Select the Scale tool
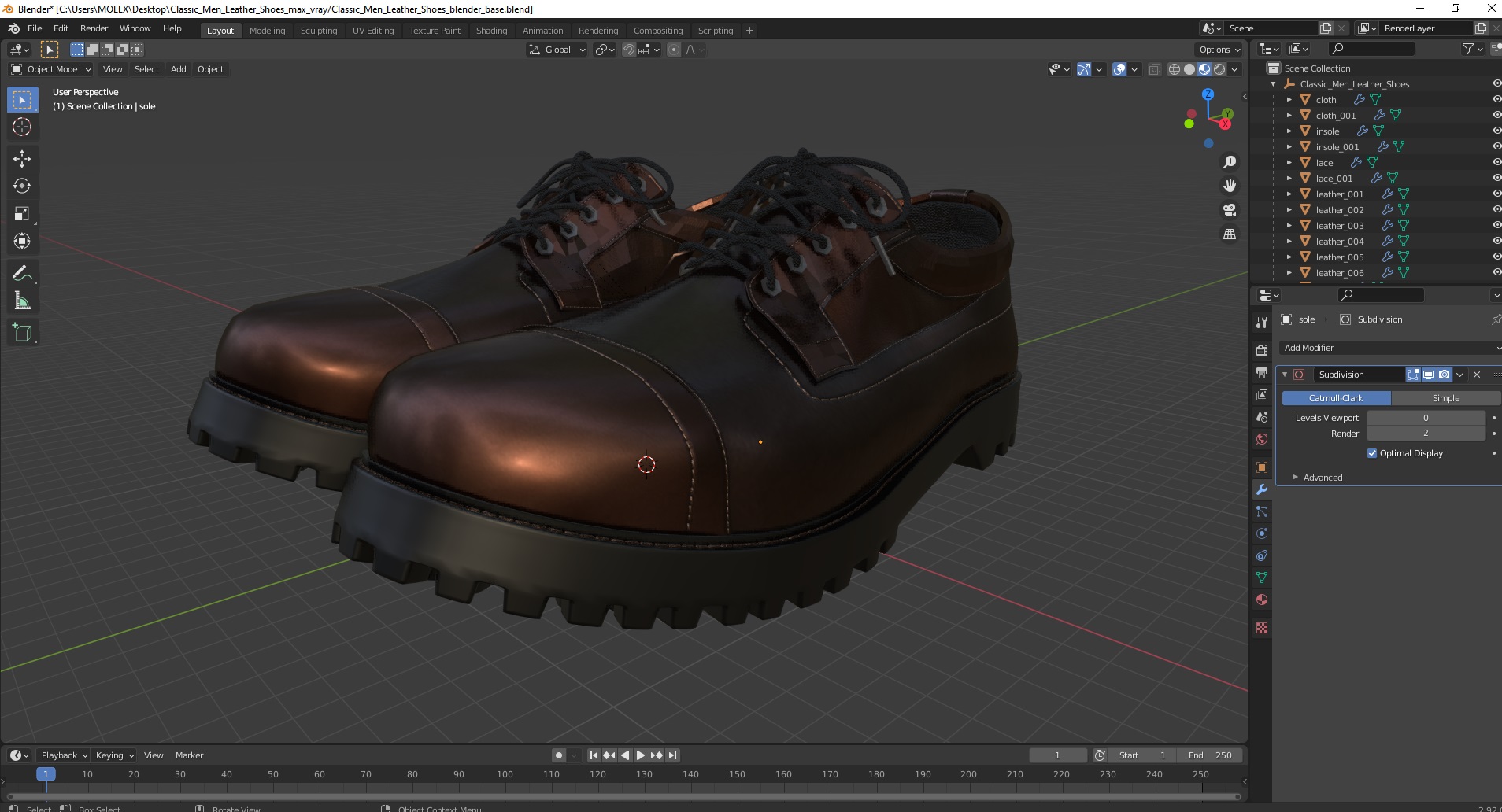1502x812 pixels. (x=22, y=214)
